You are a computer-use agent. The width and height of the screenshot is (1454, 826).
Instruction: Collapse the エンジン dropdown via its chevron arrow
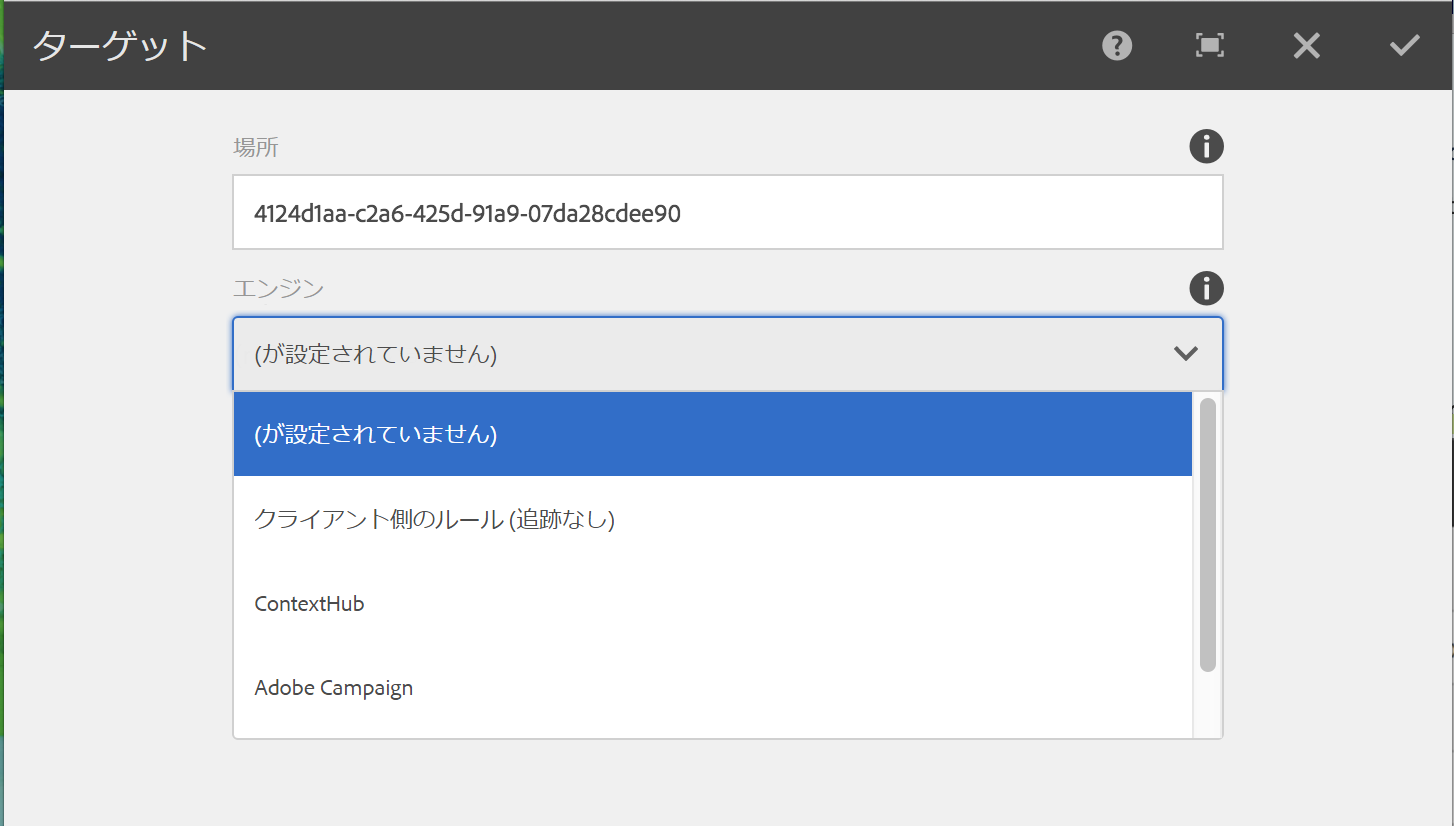click(1186, 353)
